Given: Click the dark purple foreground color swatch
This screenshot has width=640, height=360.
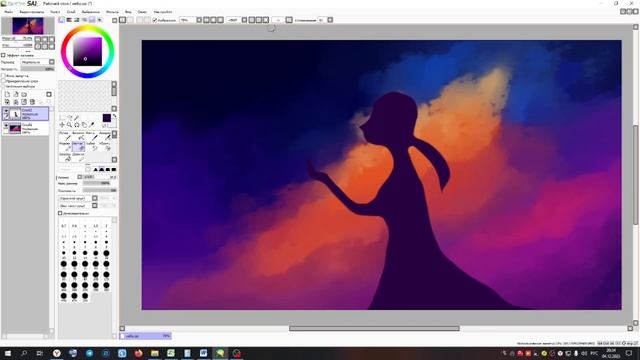Looking at the screenshot, I should tap(107, 118).
